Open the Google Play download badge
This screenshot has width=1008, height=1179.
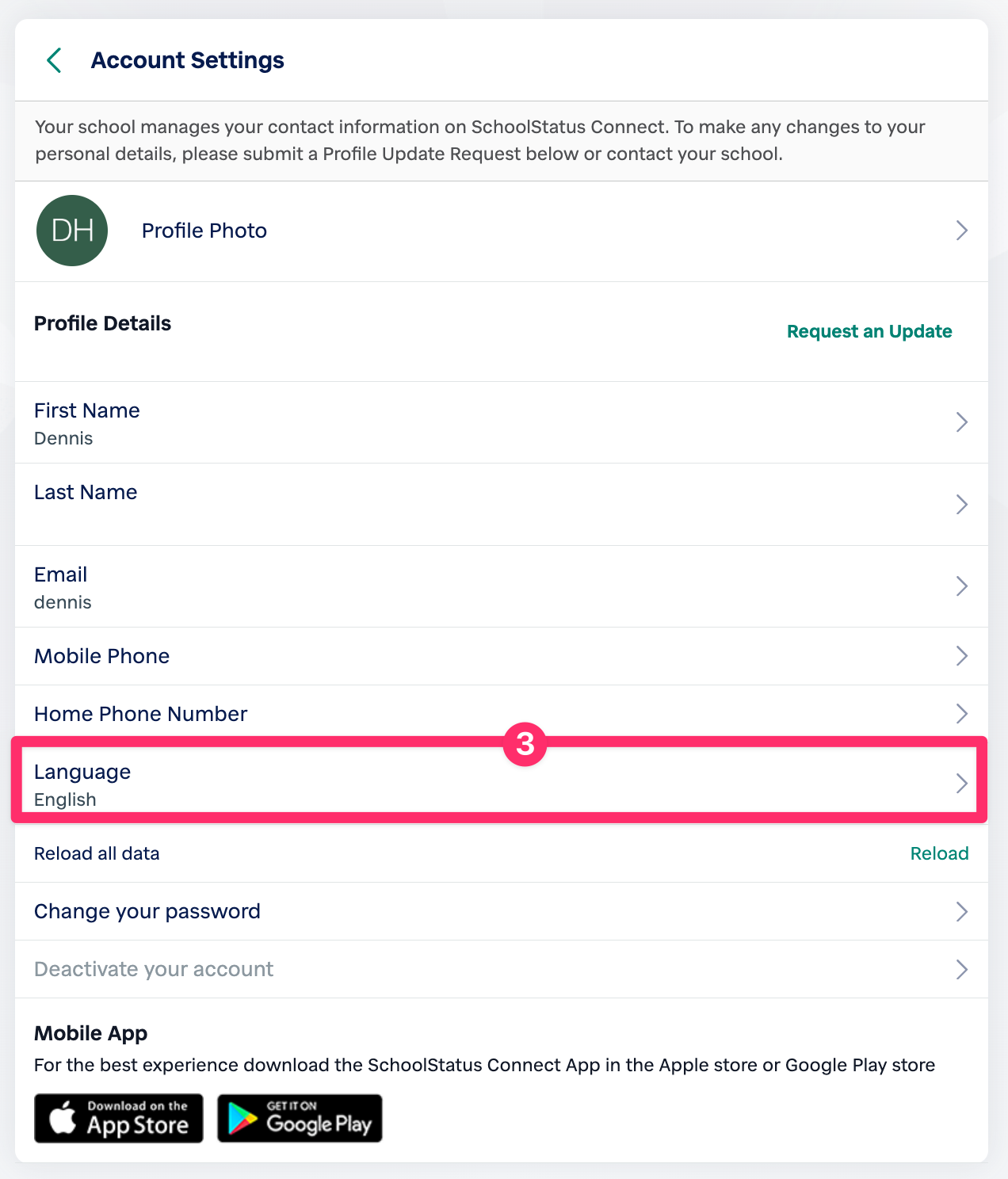click(x=300, y=1118)
